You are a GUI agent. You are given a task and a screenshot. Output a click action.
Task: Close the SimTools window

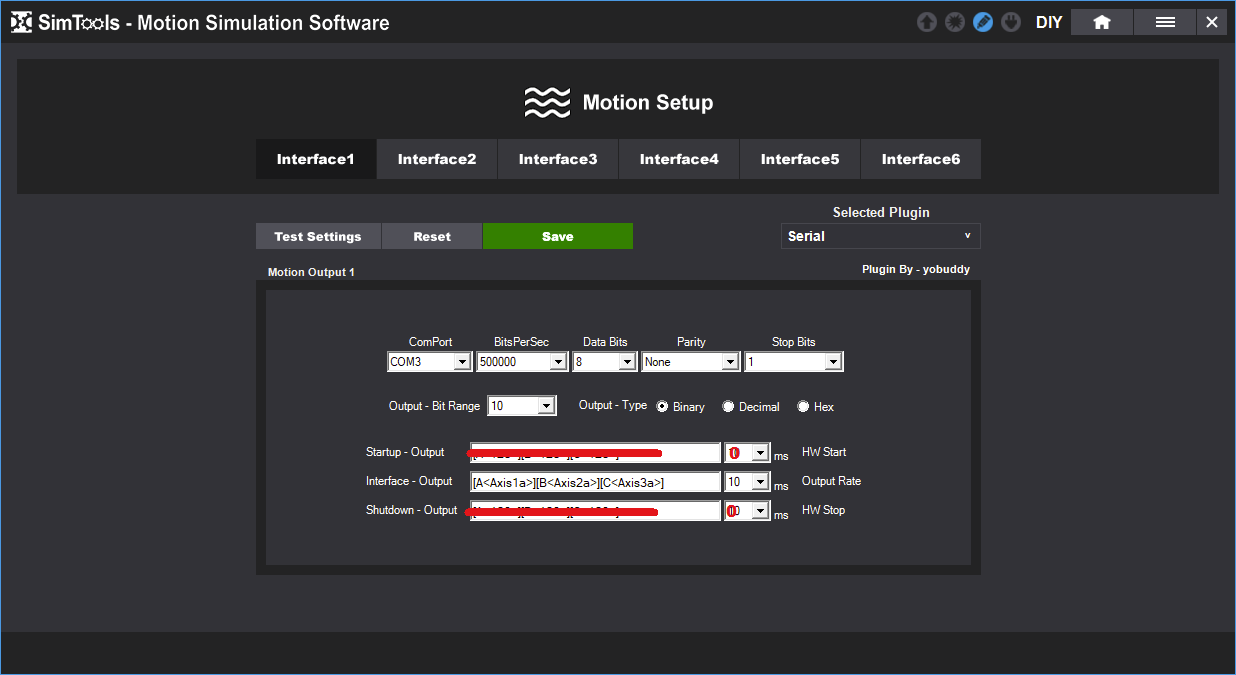[x=1212, y=22]
